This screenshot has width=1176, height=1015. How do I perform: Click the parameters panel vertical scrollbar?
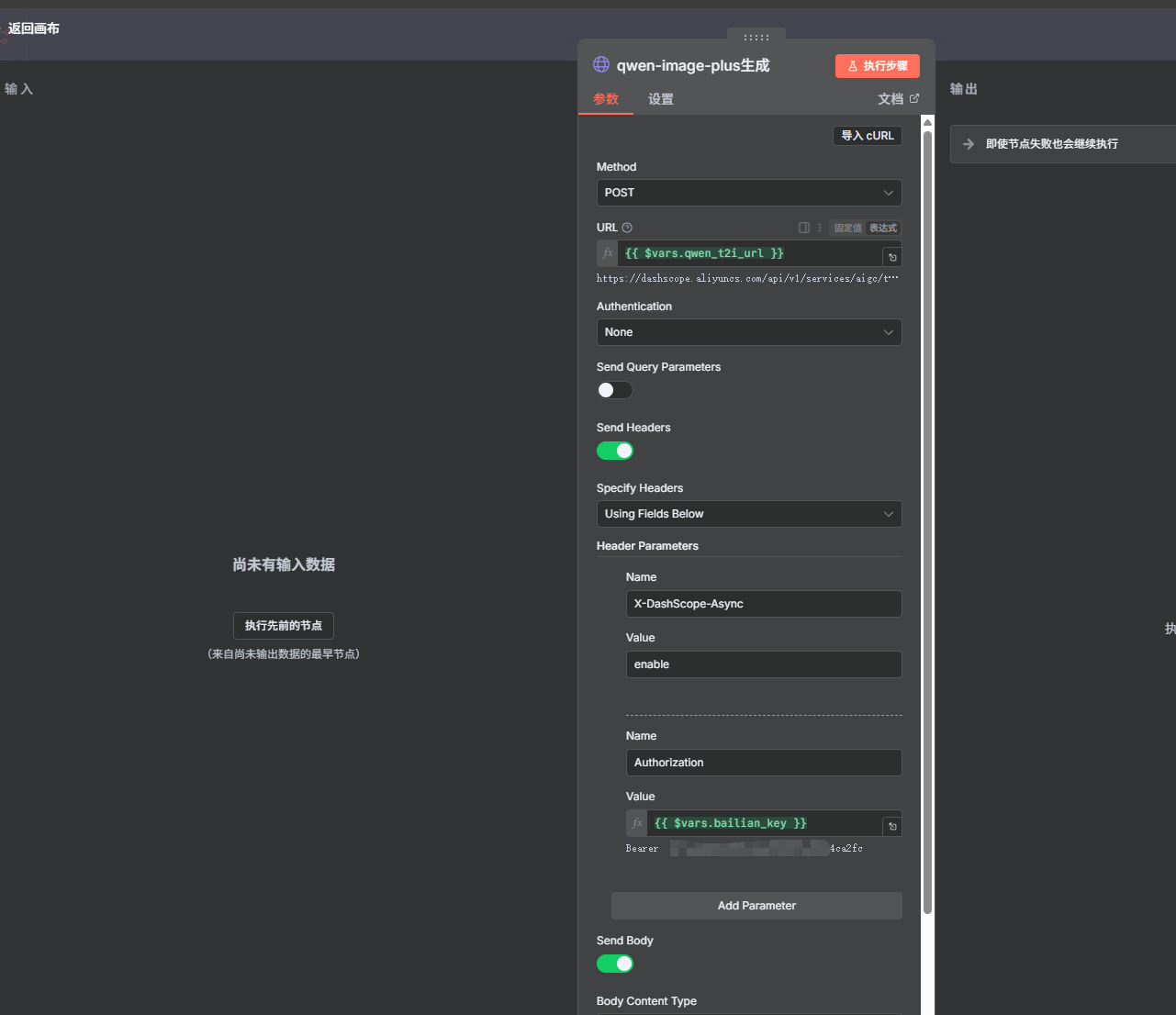pos(927,521)
